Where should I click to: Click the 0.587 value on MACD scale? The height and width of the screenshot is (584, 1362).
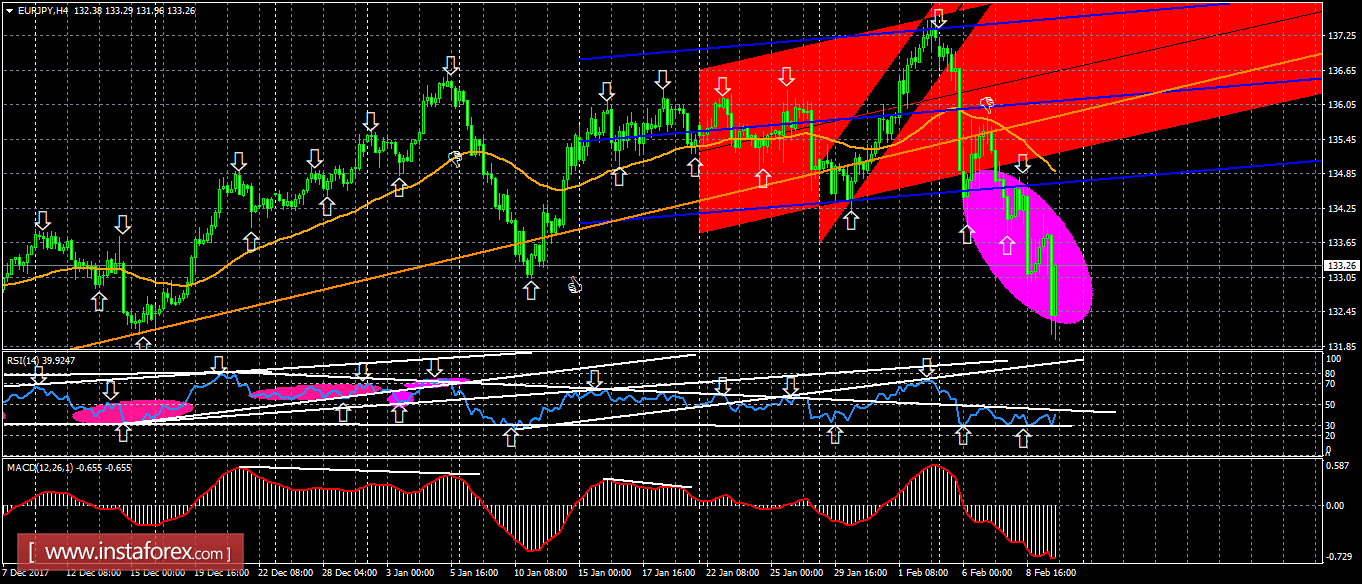(1339, 465)
